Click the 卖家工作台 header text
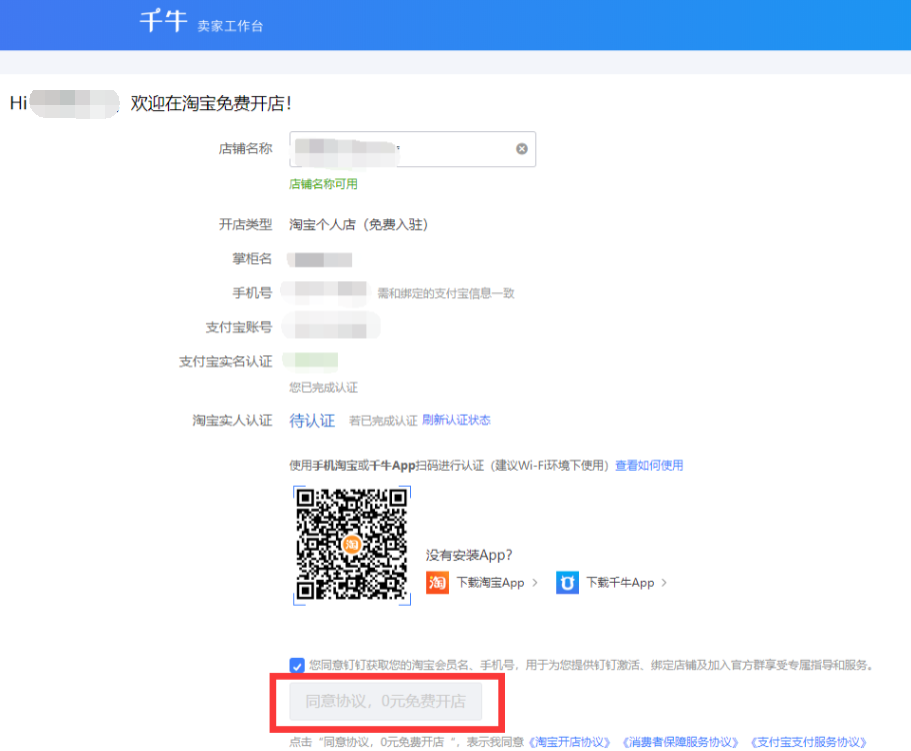 (x=231, y=26)
